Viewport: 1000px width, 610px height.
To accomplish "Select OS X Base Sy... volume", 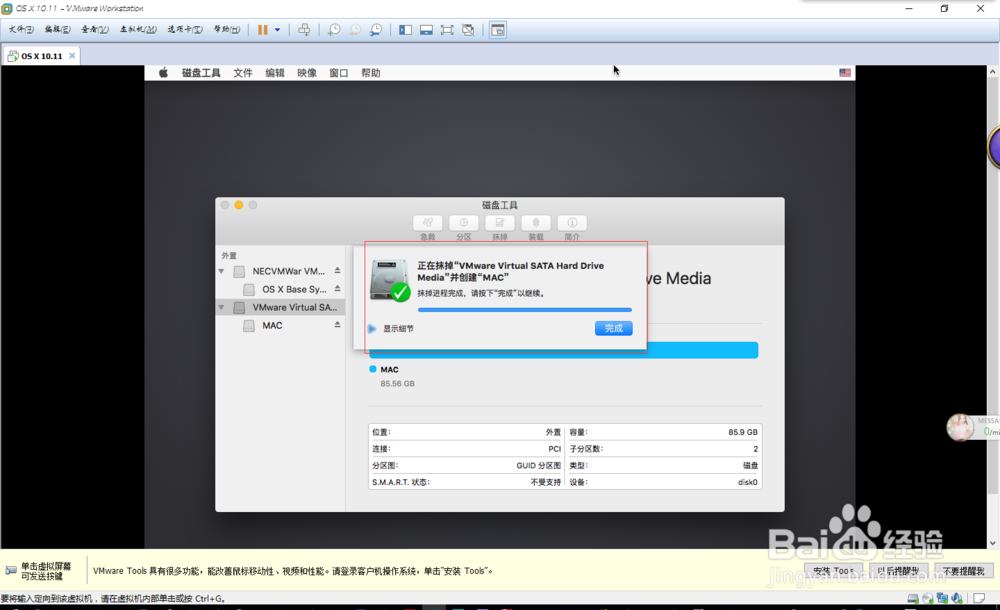I will (x=281, y=289).
